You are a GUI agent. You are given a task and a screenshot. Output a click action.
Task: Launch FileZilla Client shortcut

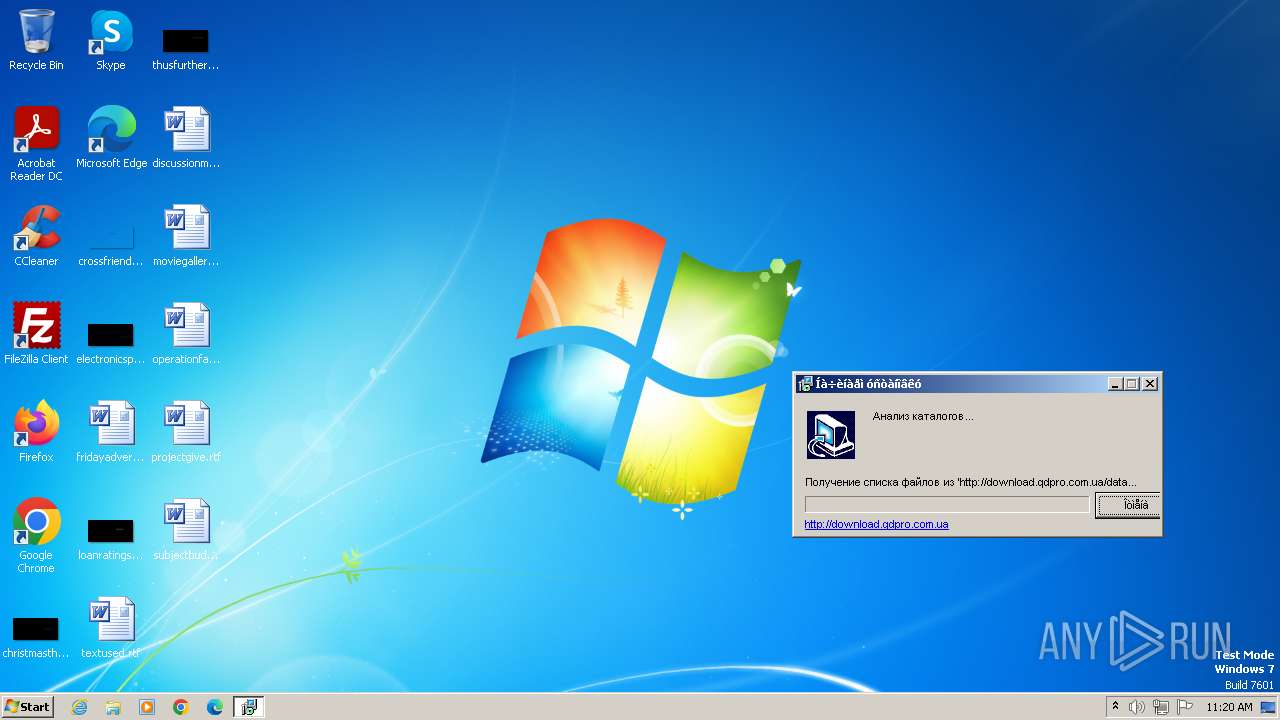36,334
